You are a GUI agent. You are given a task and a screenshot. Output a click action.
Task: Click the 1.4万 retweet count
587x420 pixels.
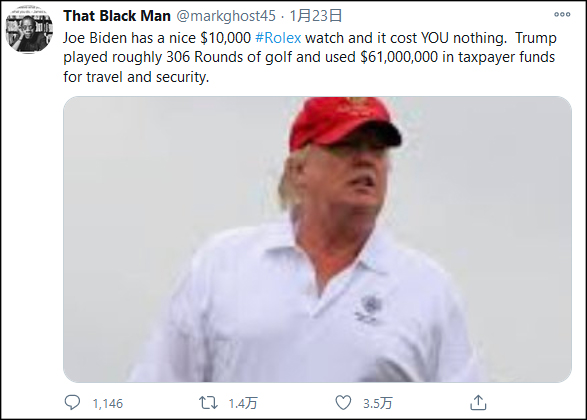click(x=243, y=404)
